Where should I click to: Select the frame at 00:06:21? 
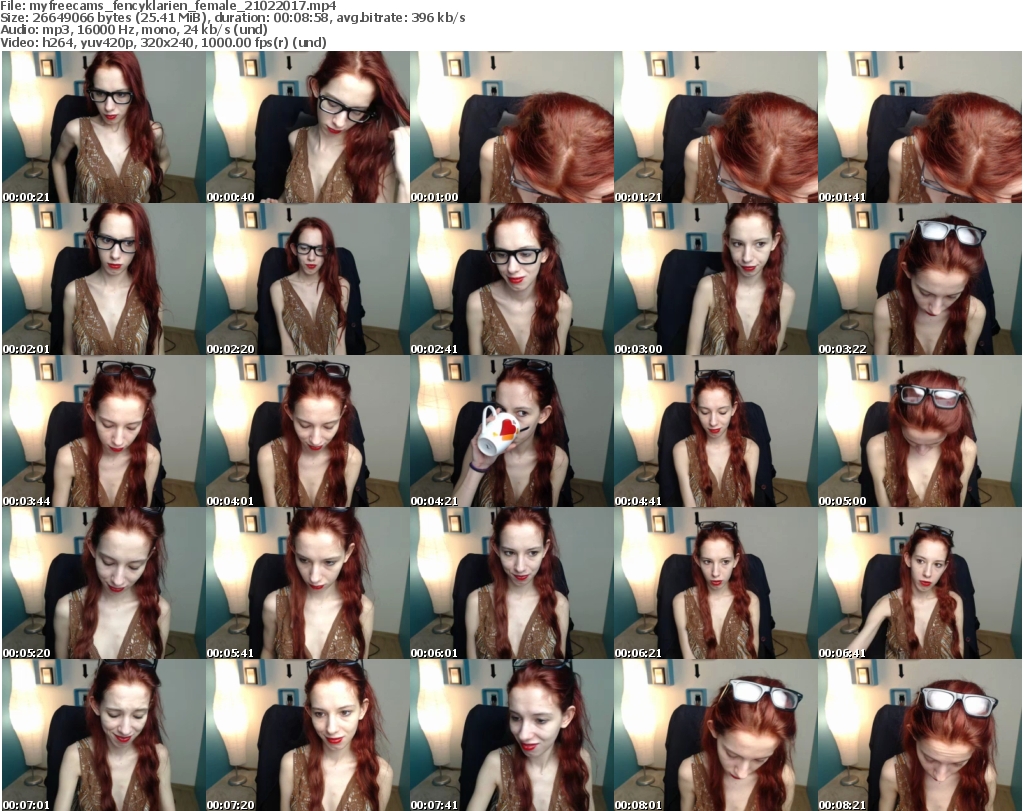(716, 584)
